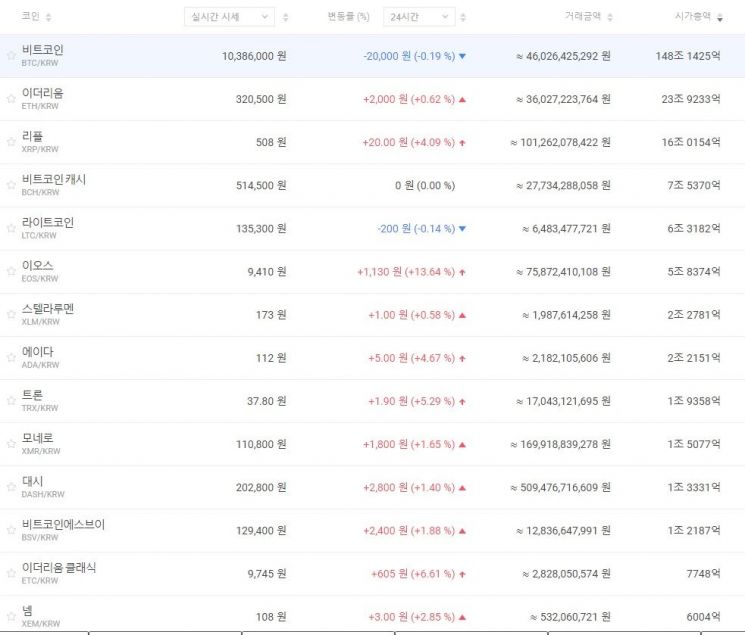Select the volume ≈ 509,476,716,609 원
This screenshot has width=745, height=635.
tap(560, 488)
